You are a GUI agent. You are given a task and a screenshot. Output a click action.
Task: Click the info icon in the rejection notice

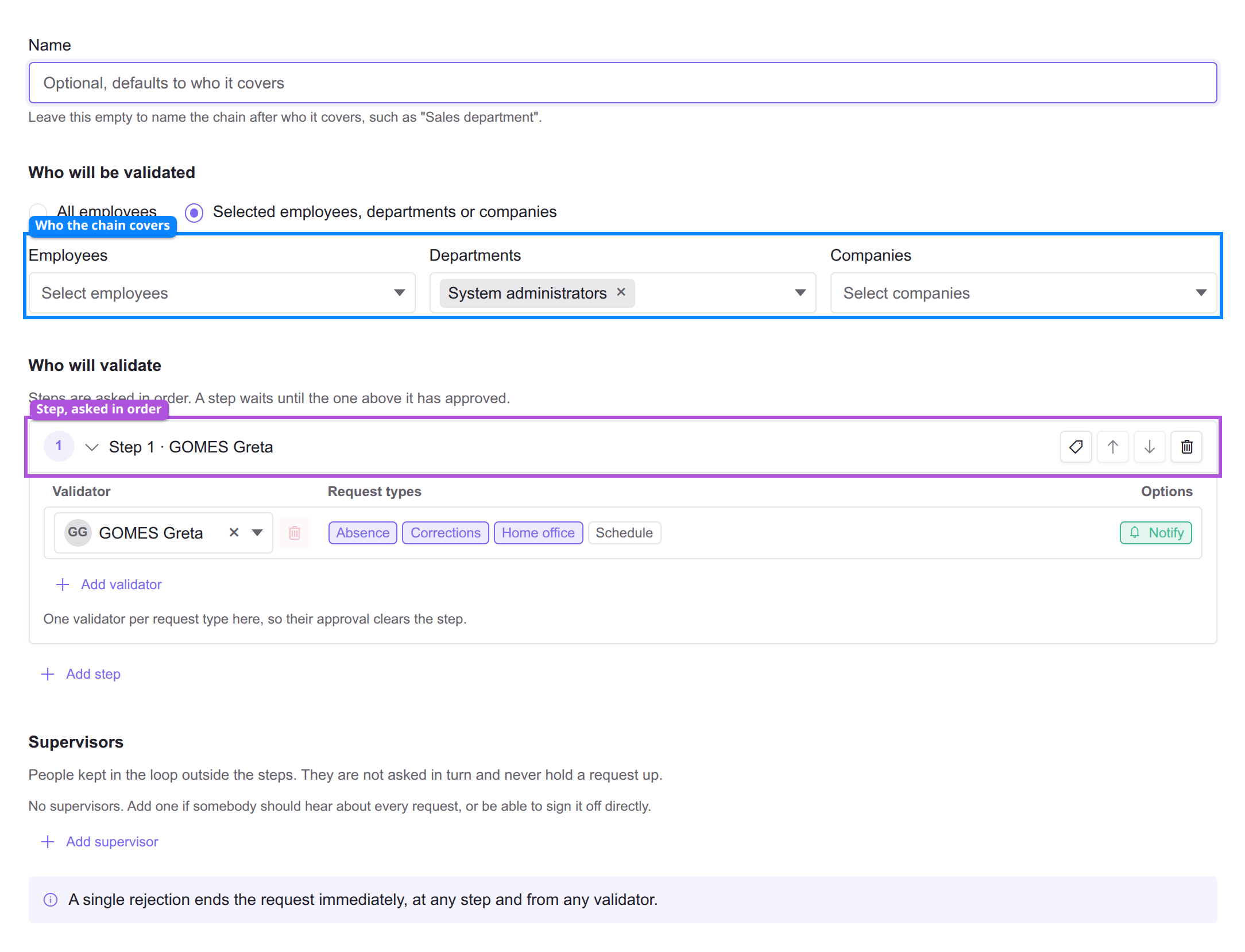tap(51, 900)
